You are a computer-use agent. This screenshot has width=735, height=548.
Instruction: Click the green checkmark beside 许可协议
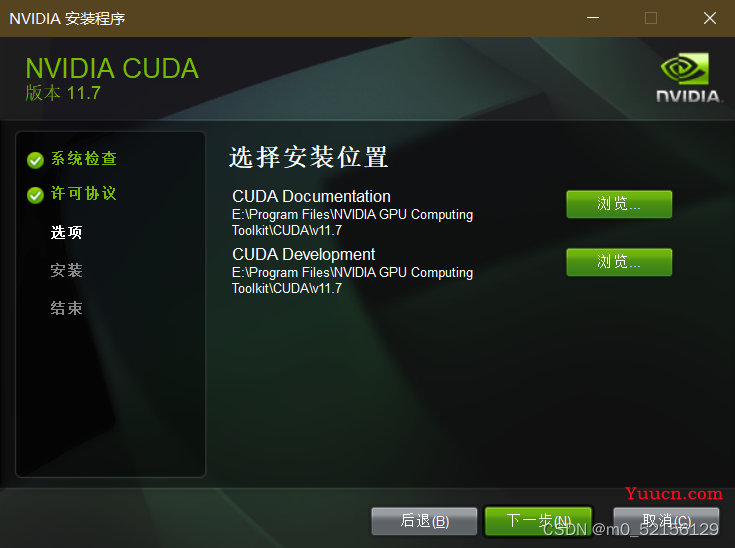point(35,195)
